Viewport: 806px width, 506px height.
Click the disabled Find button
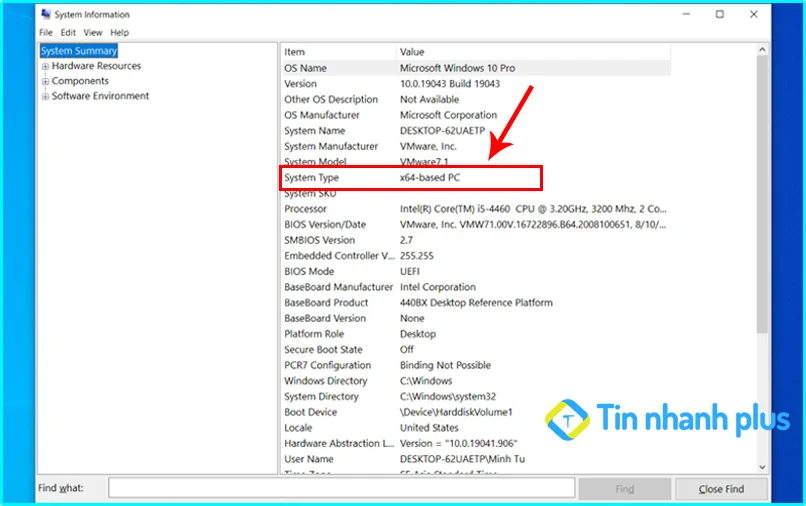[625, 489]
